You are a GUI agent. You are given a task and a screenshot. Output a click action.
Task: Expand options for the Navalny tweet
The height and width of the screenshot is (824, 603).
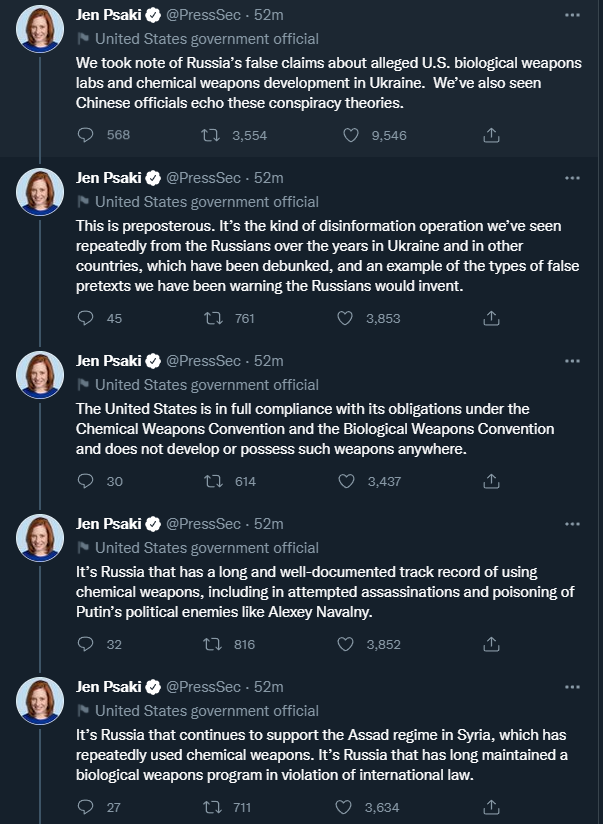(x=572, y=523)
